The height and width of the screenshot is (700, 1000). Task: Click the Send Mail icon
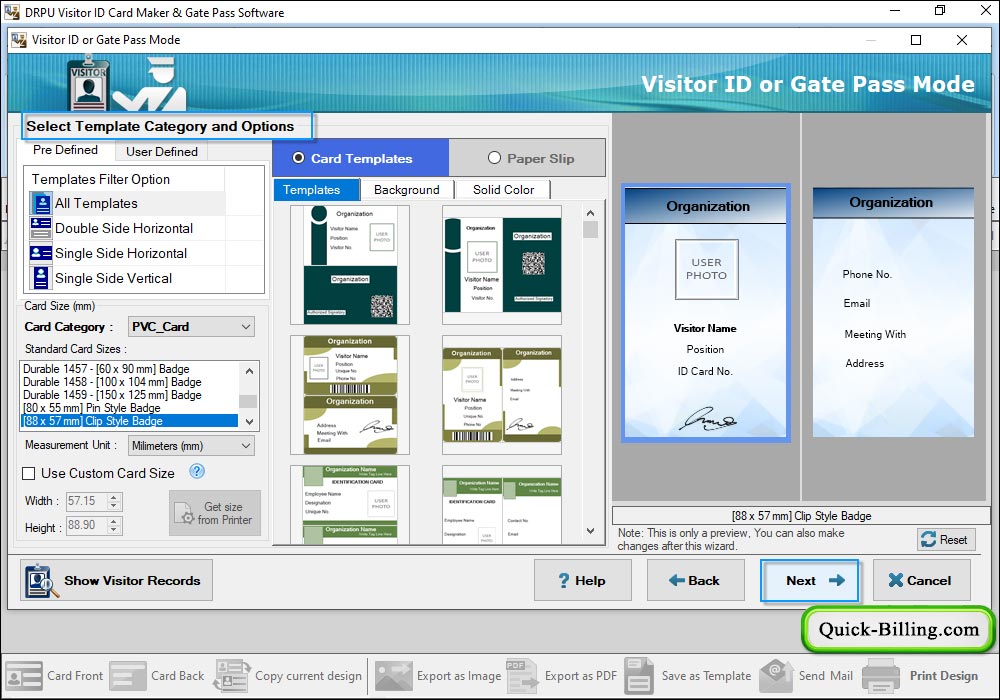[776, 676]
